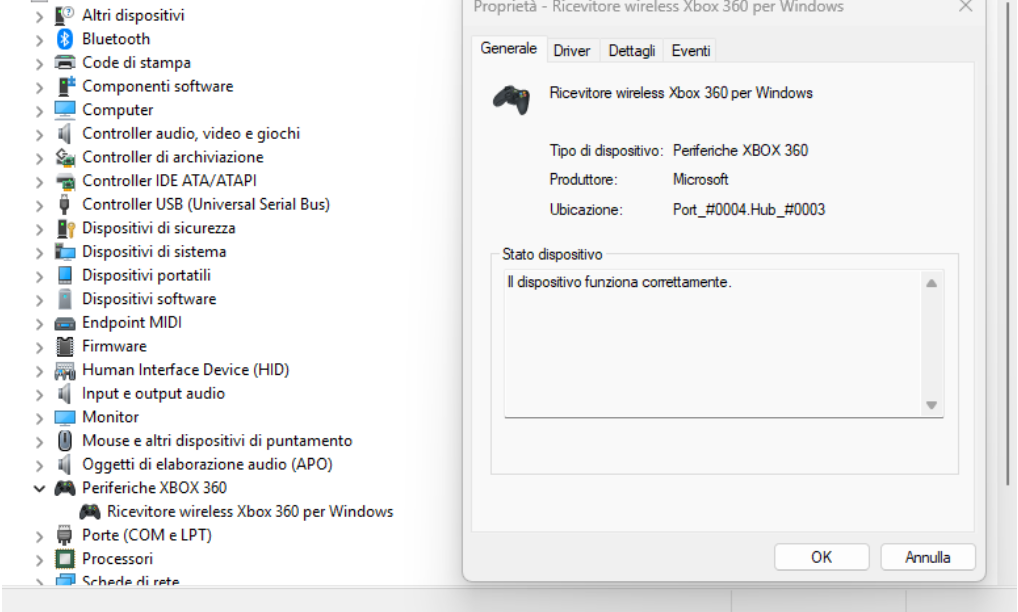
Task: Close the Proprietà dialog window
Action: pos(965,6)
